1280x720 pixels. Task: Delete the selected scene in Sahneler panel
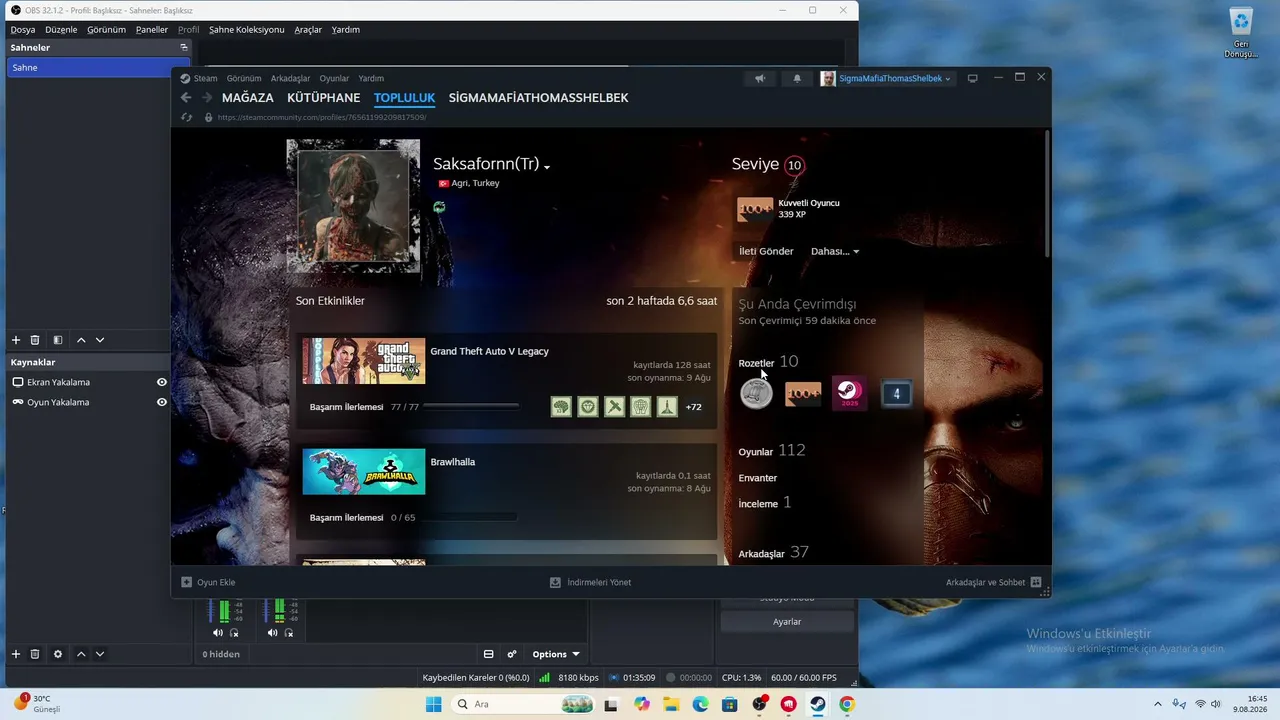click(35, 340)
